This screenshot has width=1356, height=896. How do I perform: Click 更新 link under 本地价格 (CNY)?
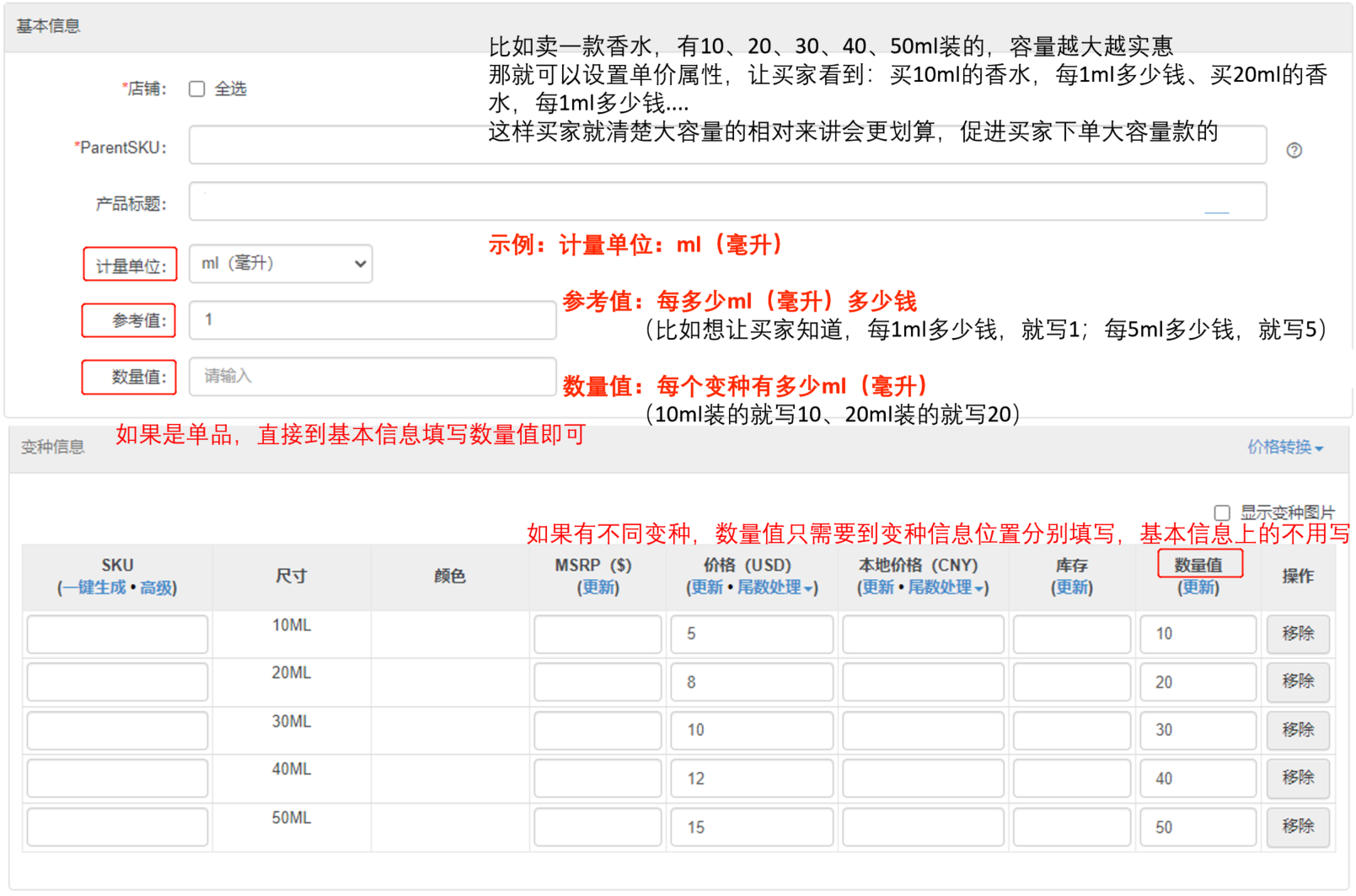pos(877,587)
